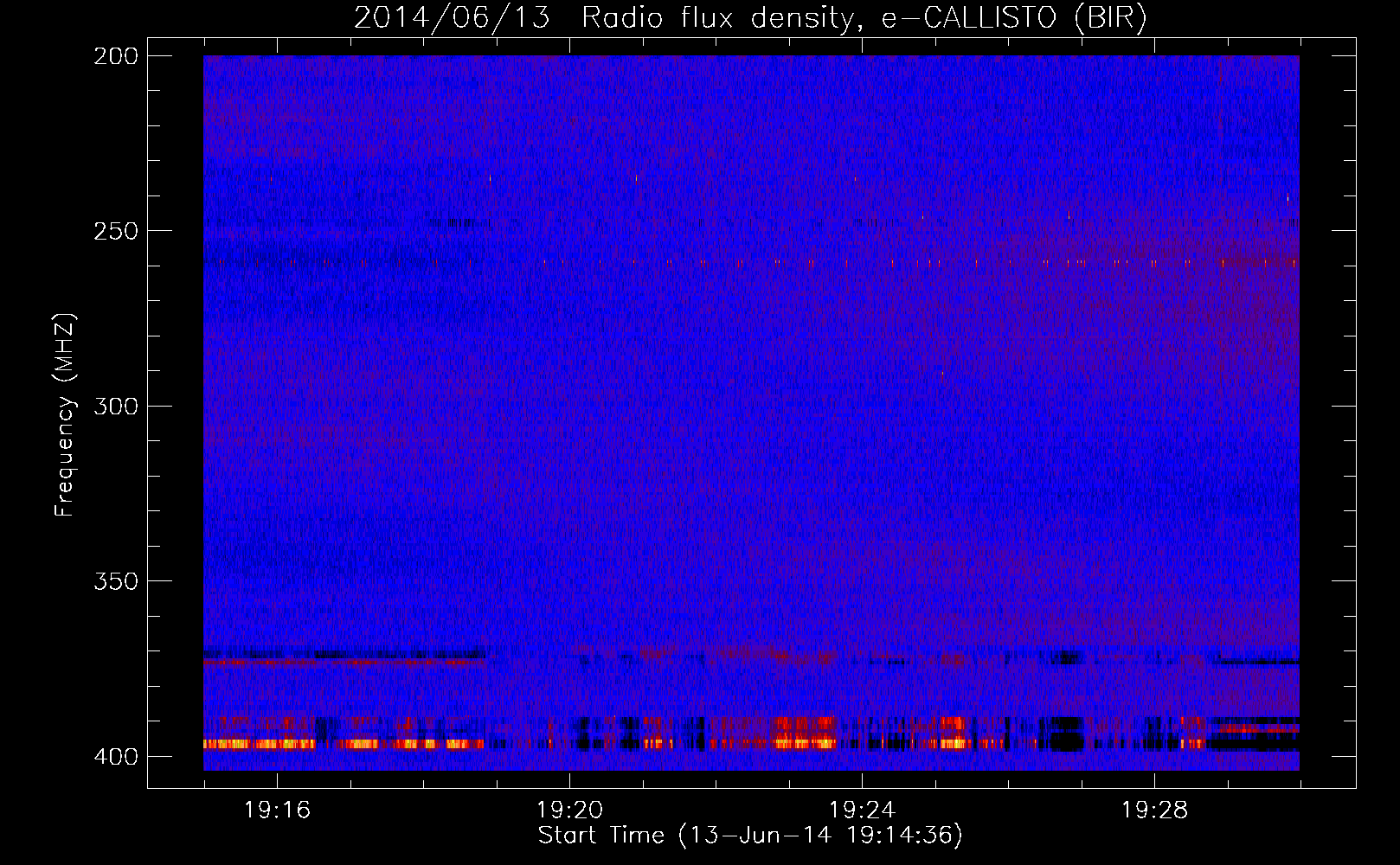Screen dimensions: 1400x865
Task: Click the 19:28 time tick label
Action: click(1154, 811)
